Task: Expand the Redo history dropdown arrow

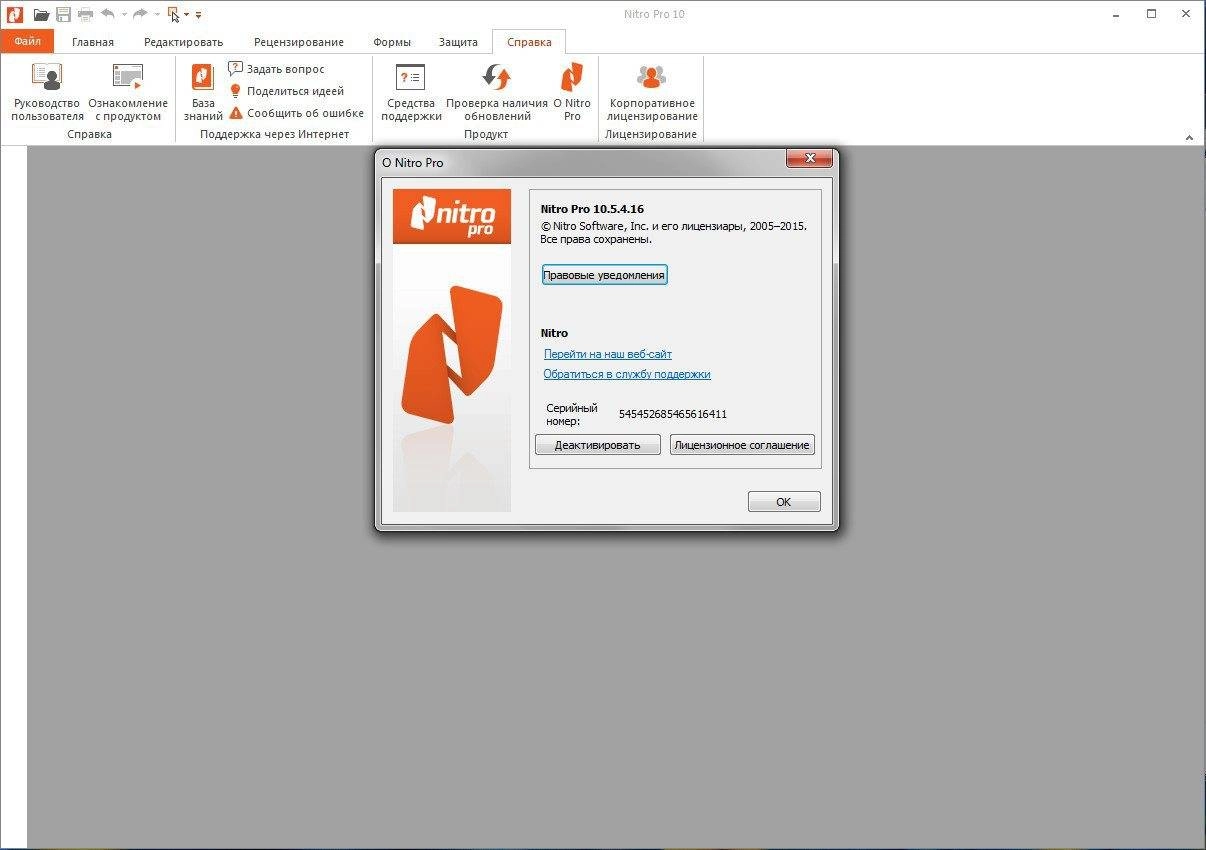Action: [156, 15]
